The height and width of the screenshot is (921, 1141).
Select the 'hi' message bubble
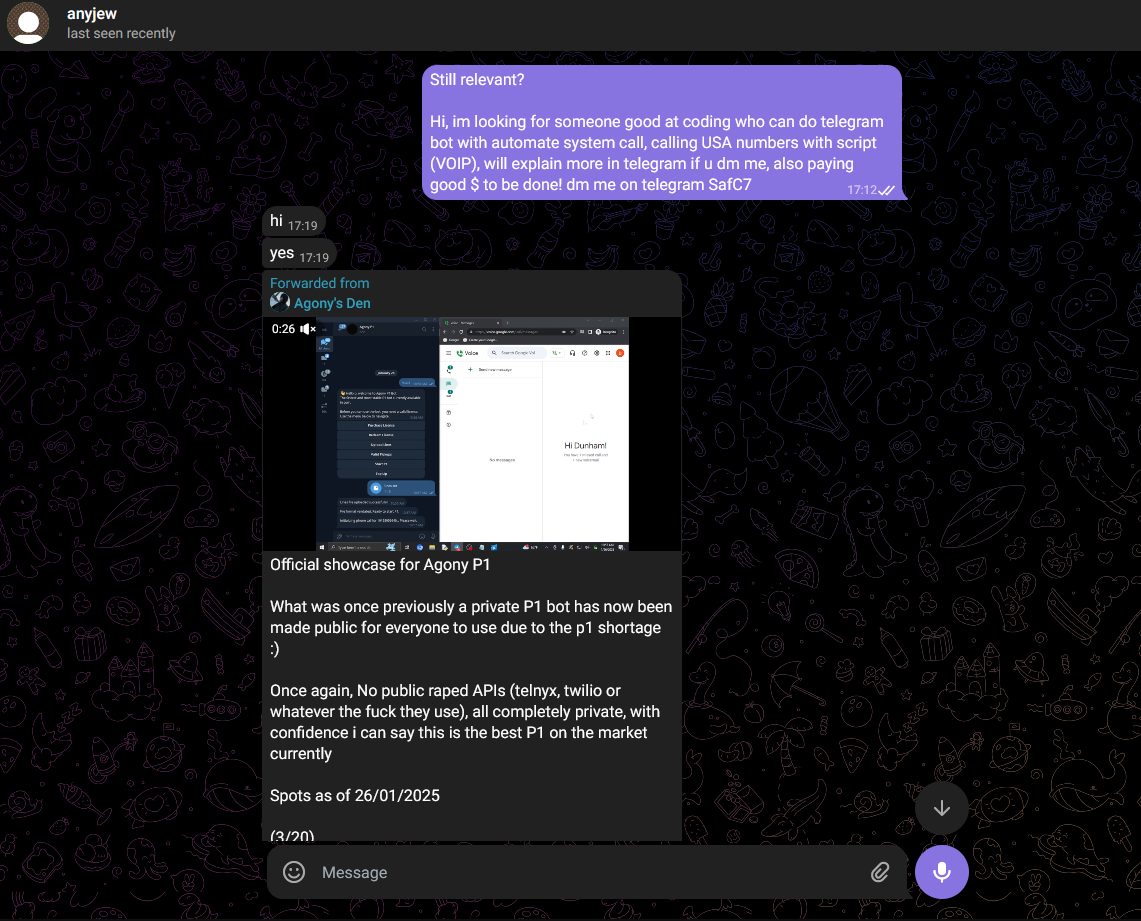pyautogui.click(x=294, y=222)
